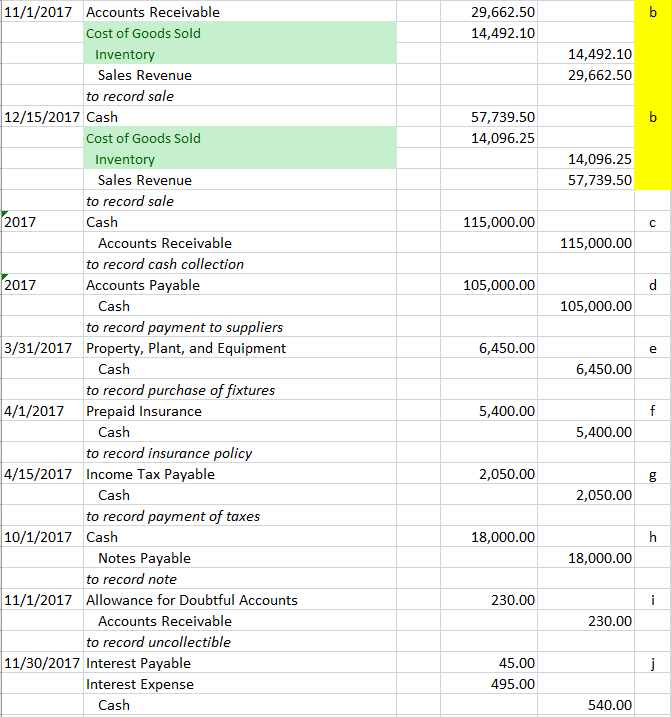The height and width of the screenshot is (717, 671).
Task: Select the 11/30/2017 date cell
Action: tap(42, 663)
